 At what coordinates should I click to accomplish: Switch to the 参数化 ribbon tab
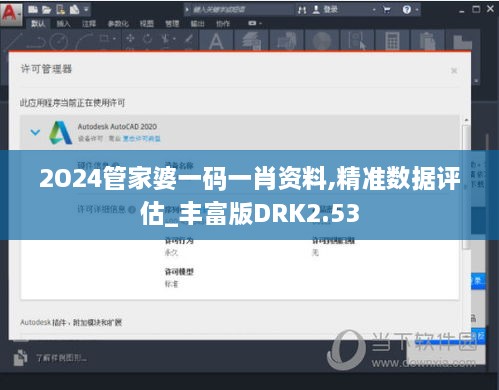click(x=118, y=24)
